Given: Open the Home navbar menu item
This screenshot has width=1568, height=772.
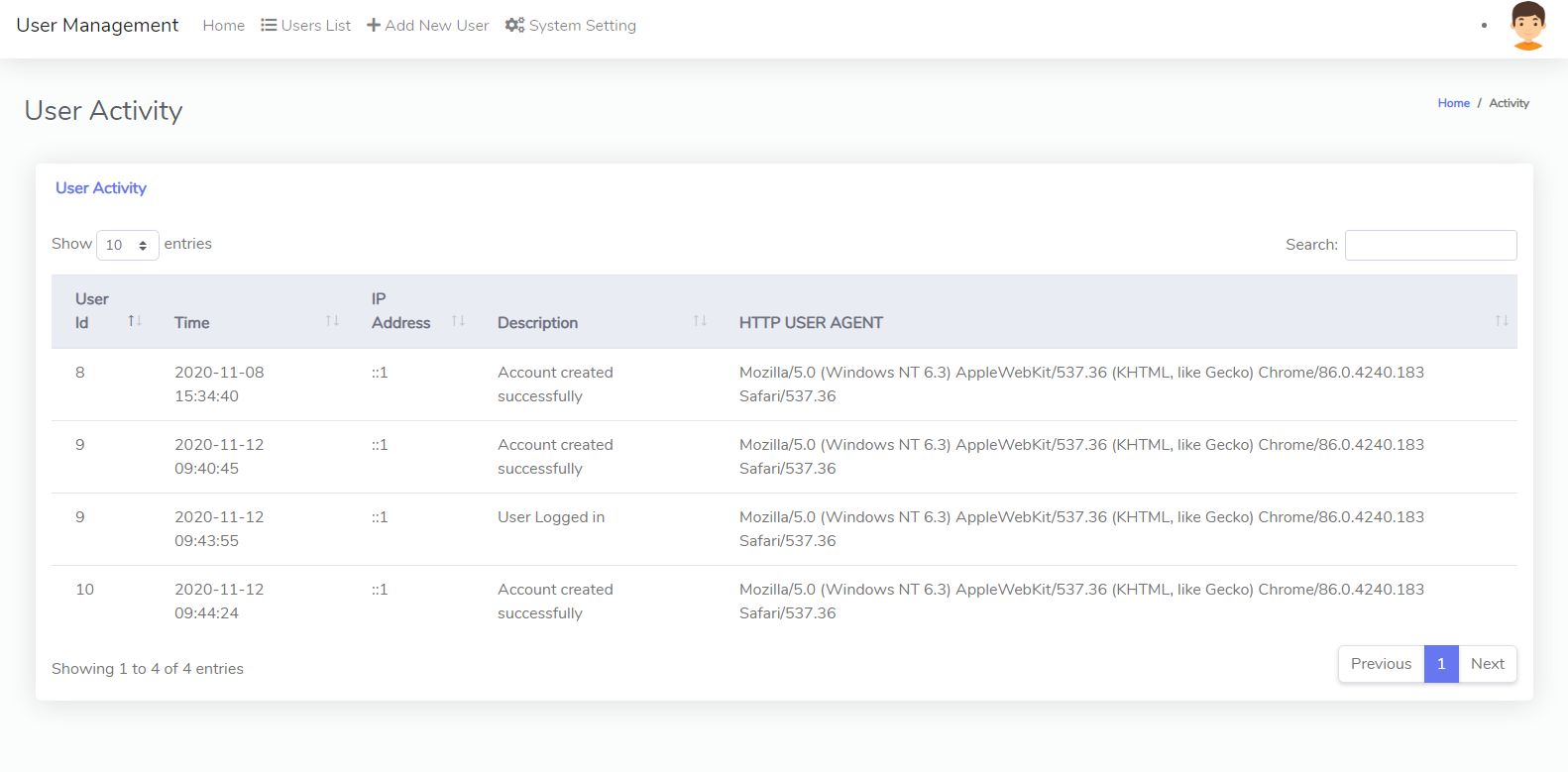Looking at the screenshot, I should click(x=223, y=26).
